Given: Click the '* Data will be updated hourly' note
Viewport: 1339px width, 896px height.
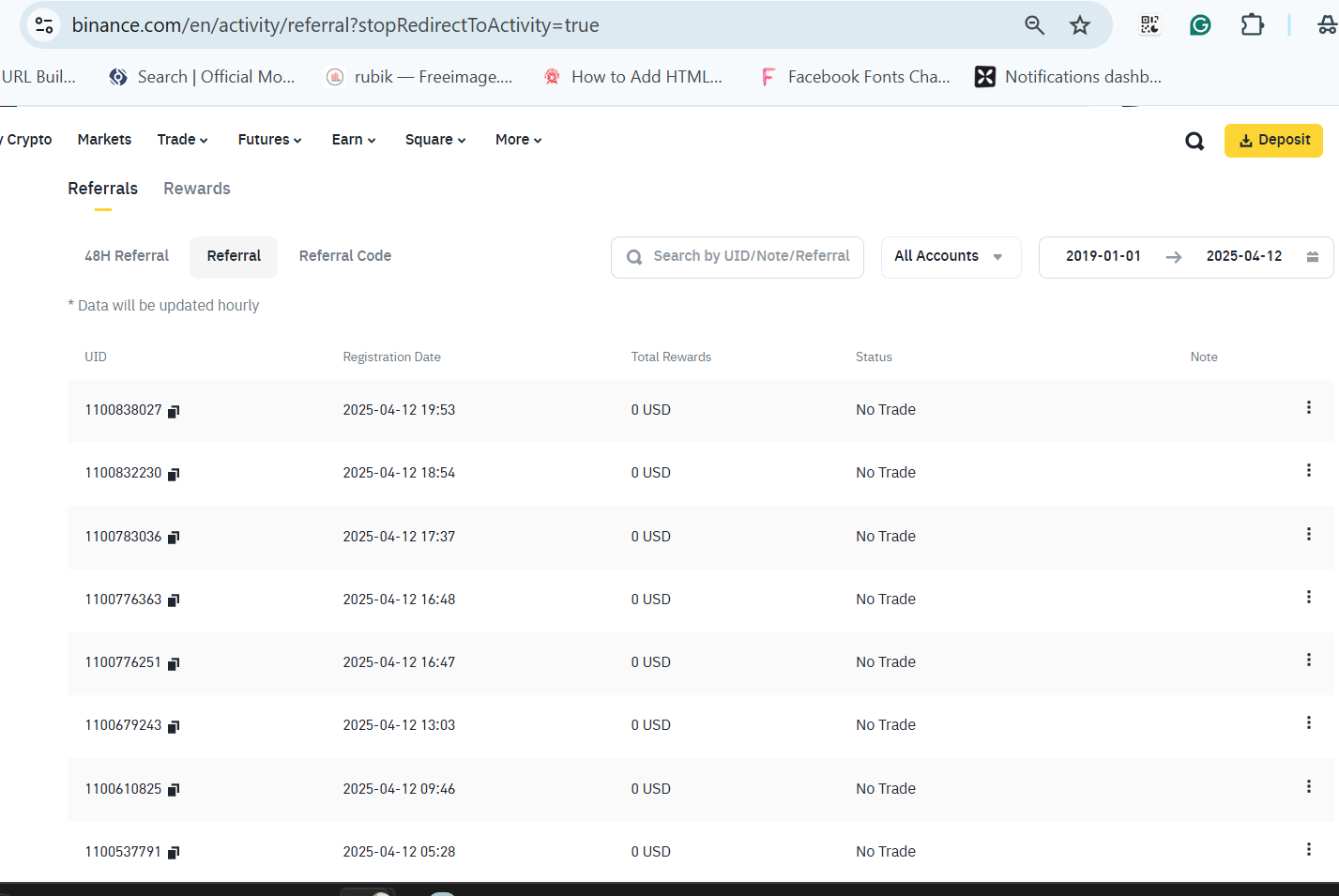Looking at the screenshot, I should pos(163,306).
